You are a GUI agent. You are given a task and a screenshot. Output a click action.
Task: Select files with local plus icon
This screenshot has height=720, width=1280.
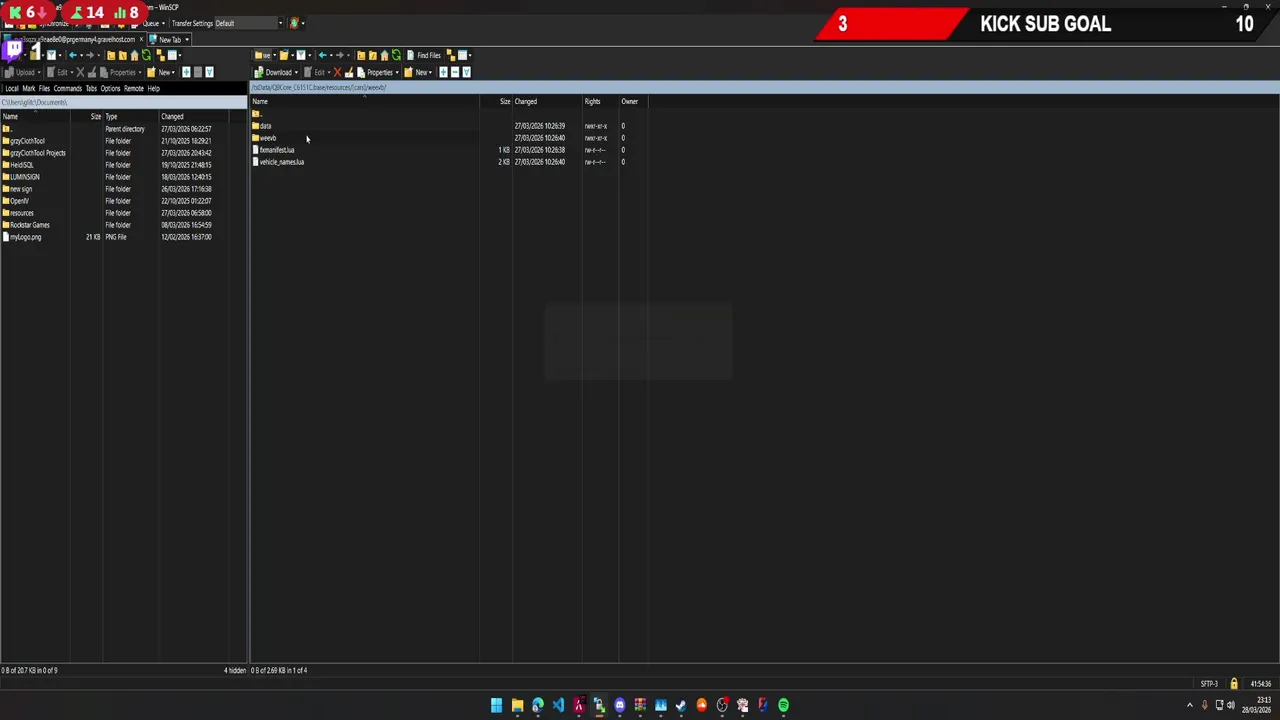[x=186, y=72]
